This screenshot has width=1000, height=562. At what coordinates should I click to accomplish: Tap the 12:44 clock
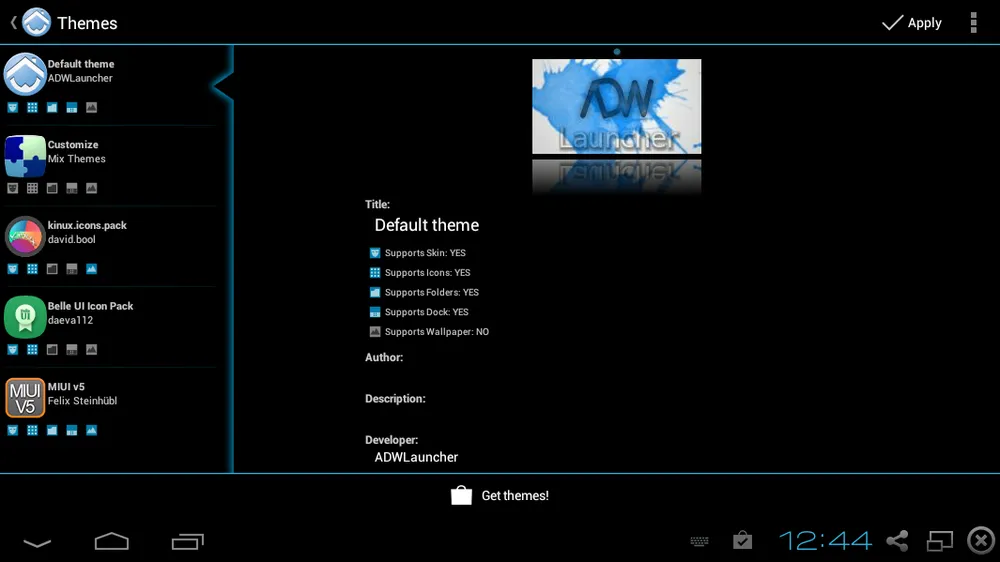pos(825,541)
